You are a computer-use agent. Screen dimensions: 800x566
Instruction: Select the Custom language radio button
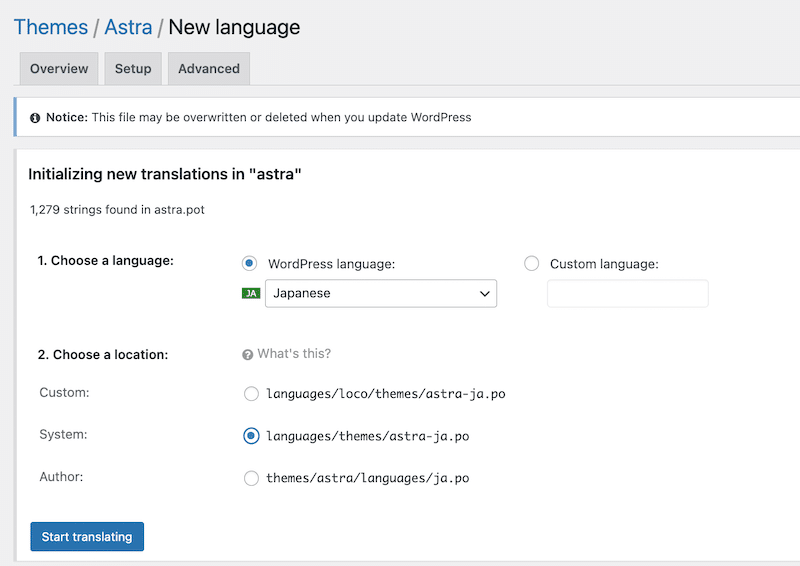click(x=532, y=263)
